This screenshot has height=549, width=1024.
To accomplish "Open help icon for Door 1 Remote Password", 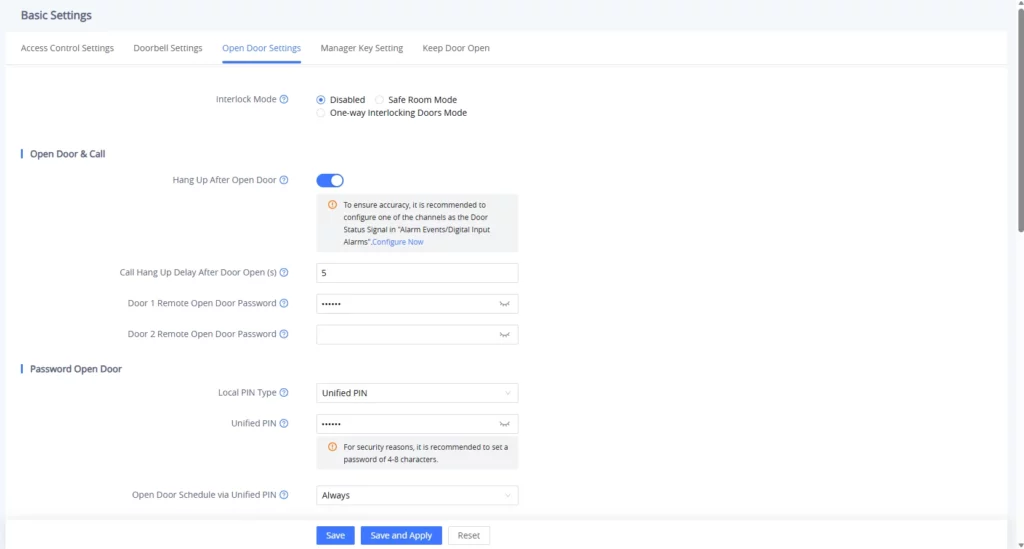I will [x=284, y=303].
